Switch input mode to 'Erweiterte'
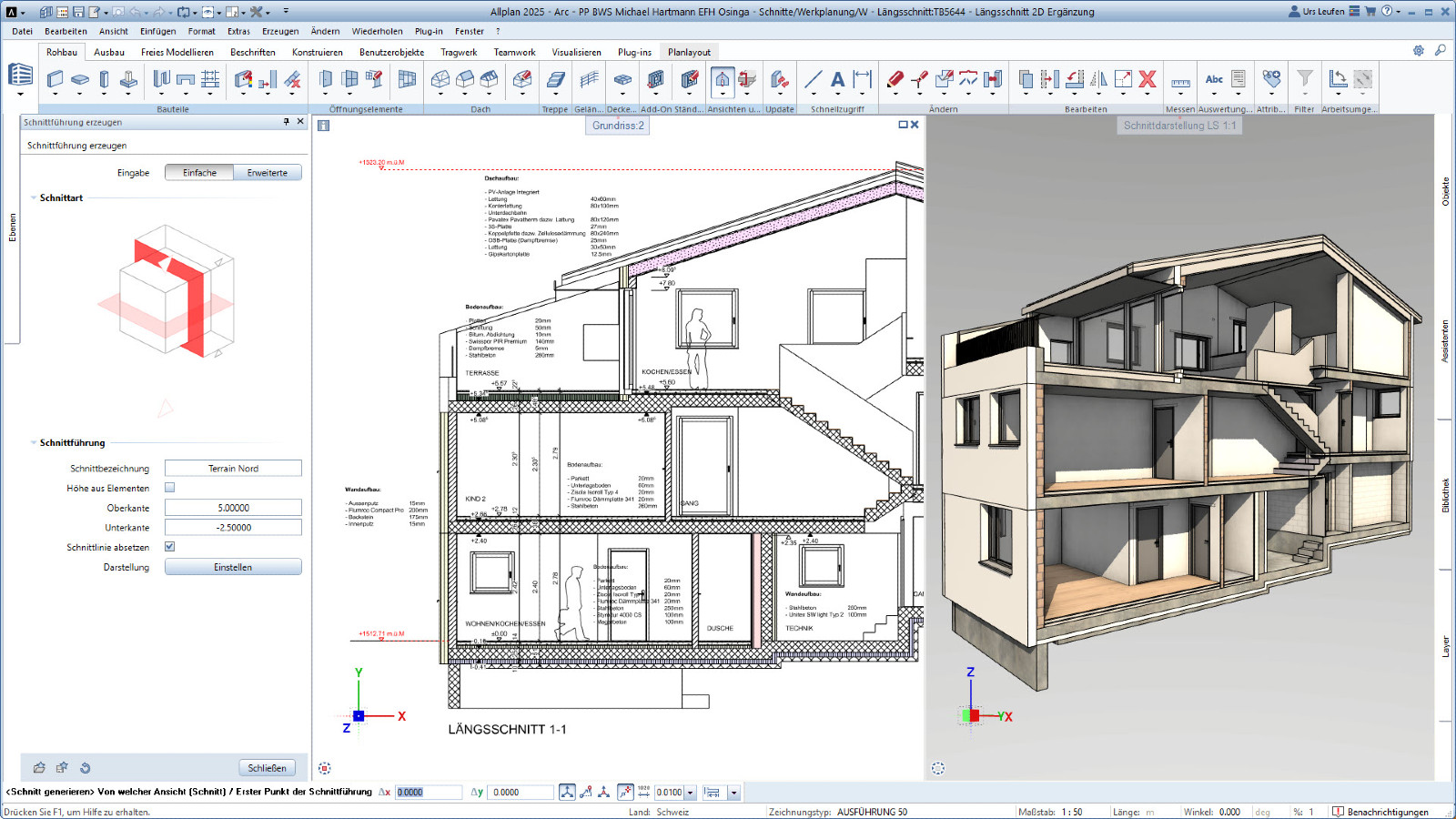This screenshot has width=1456, height=819. (x=267, y=173)
